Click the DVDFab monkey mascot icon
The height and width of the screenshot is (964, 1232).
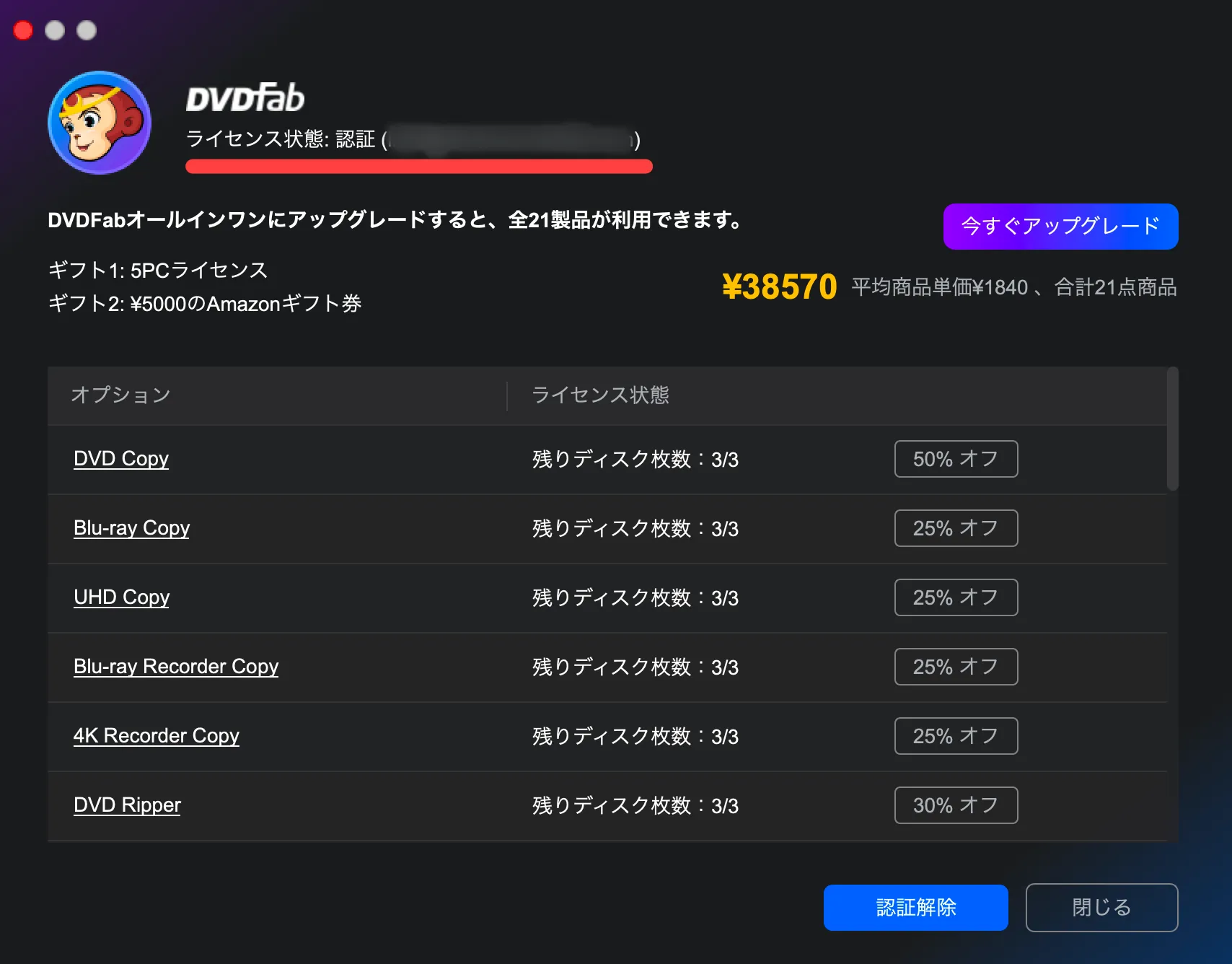(100, 123)
